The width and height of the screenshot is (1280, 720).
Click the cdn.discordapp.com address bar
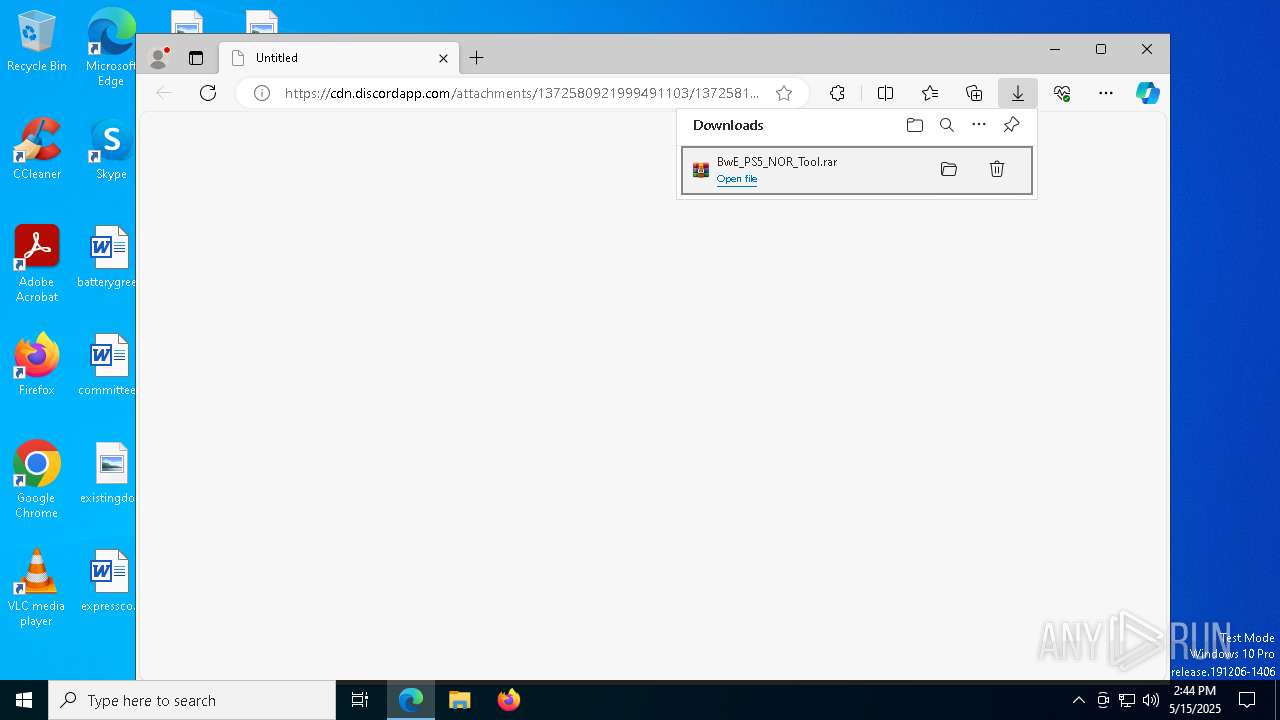[x=521, y=93]
